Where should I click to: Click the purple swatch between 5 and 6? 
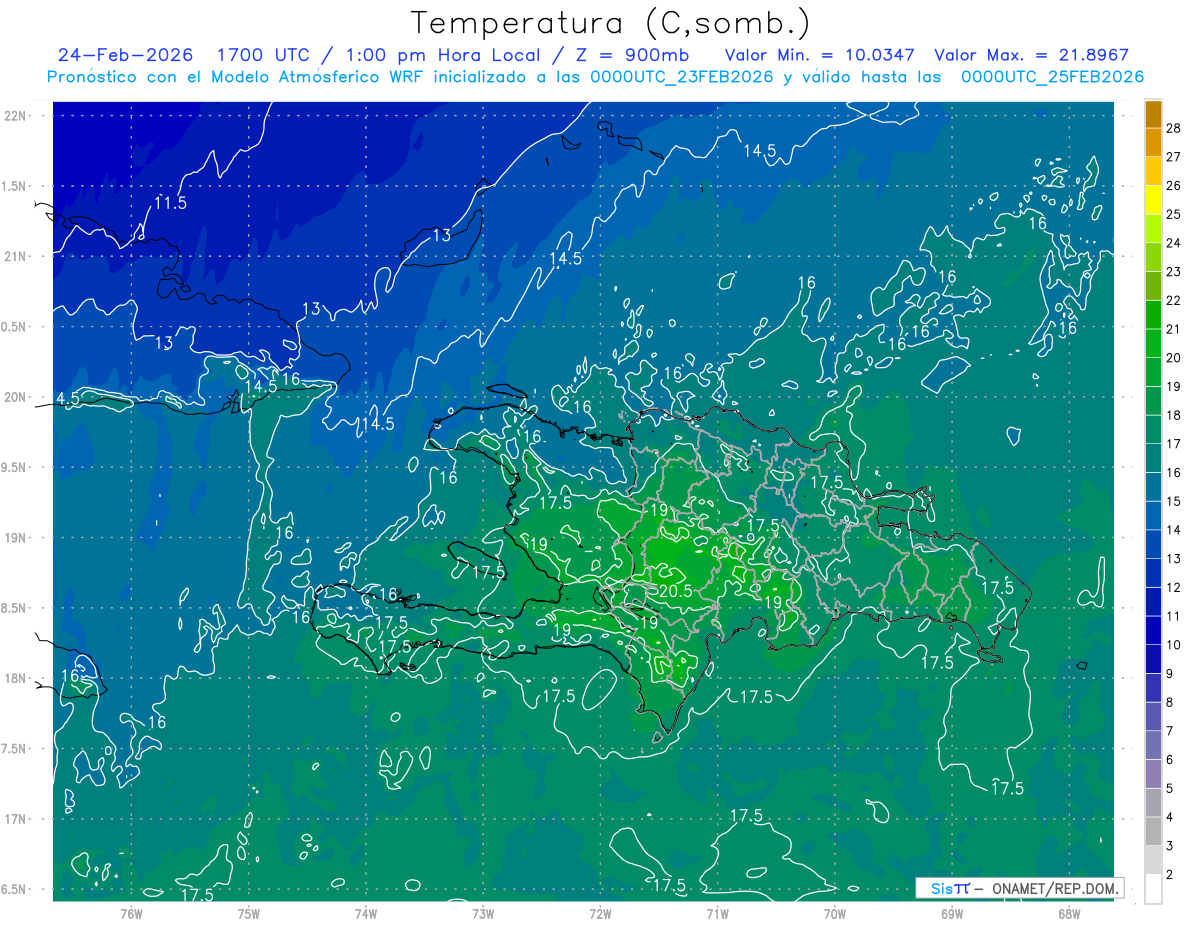1153,774
